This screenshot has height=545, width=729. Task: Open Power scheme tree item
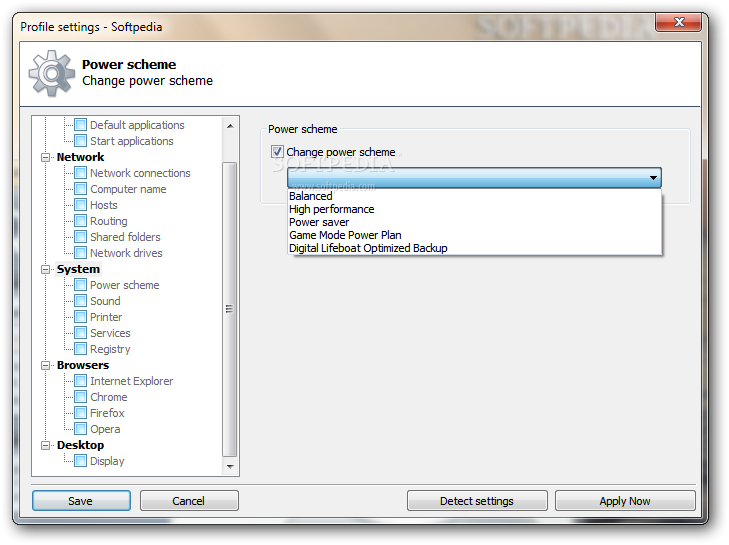coord(125,285)
